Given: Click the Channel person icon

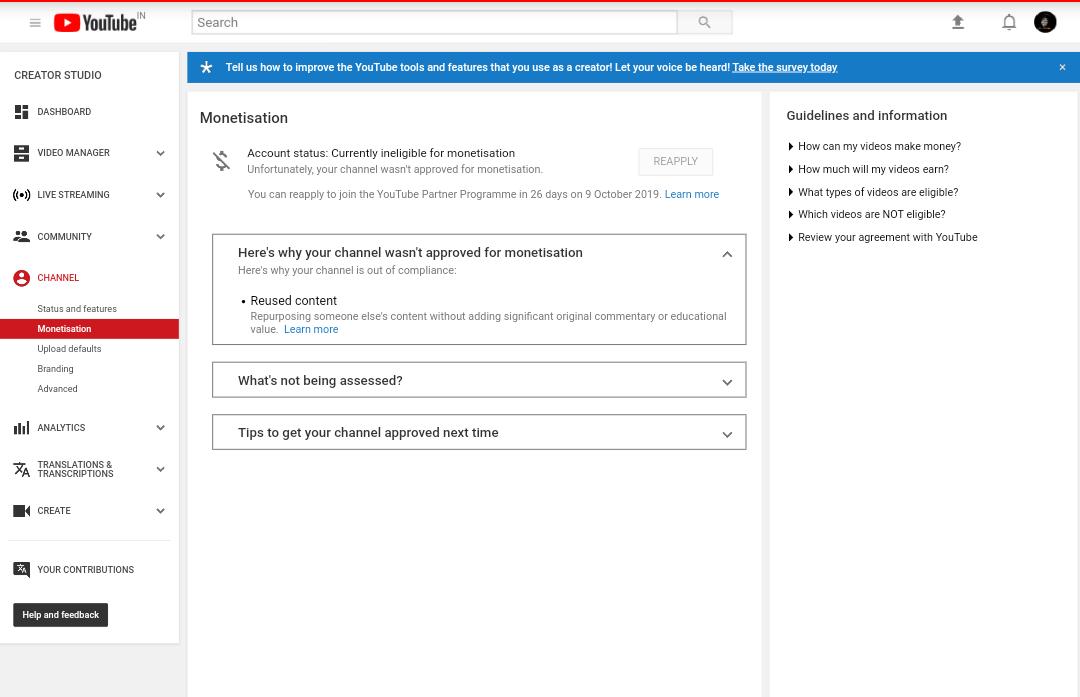Looking at the screenshot, I should tap(21, 278).
